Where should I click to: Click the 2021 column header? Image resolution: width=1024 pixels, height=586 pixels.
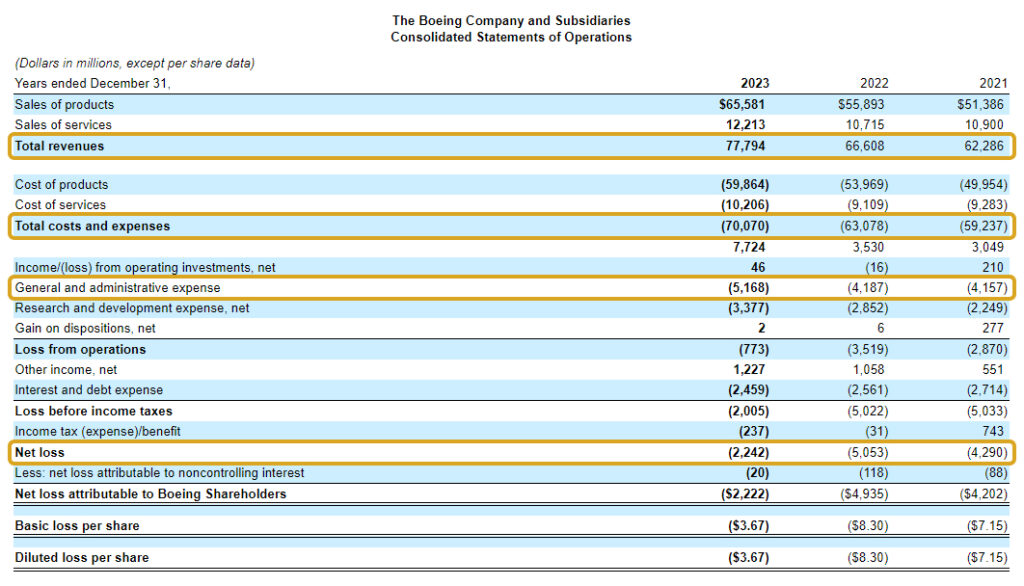(x=993, y=84)
